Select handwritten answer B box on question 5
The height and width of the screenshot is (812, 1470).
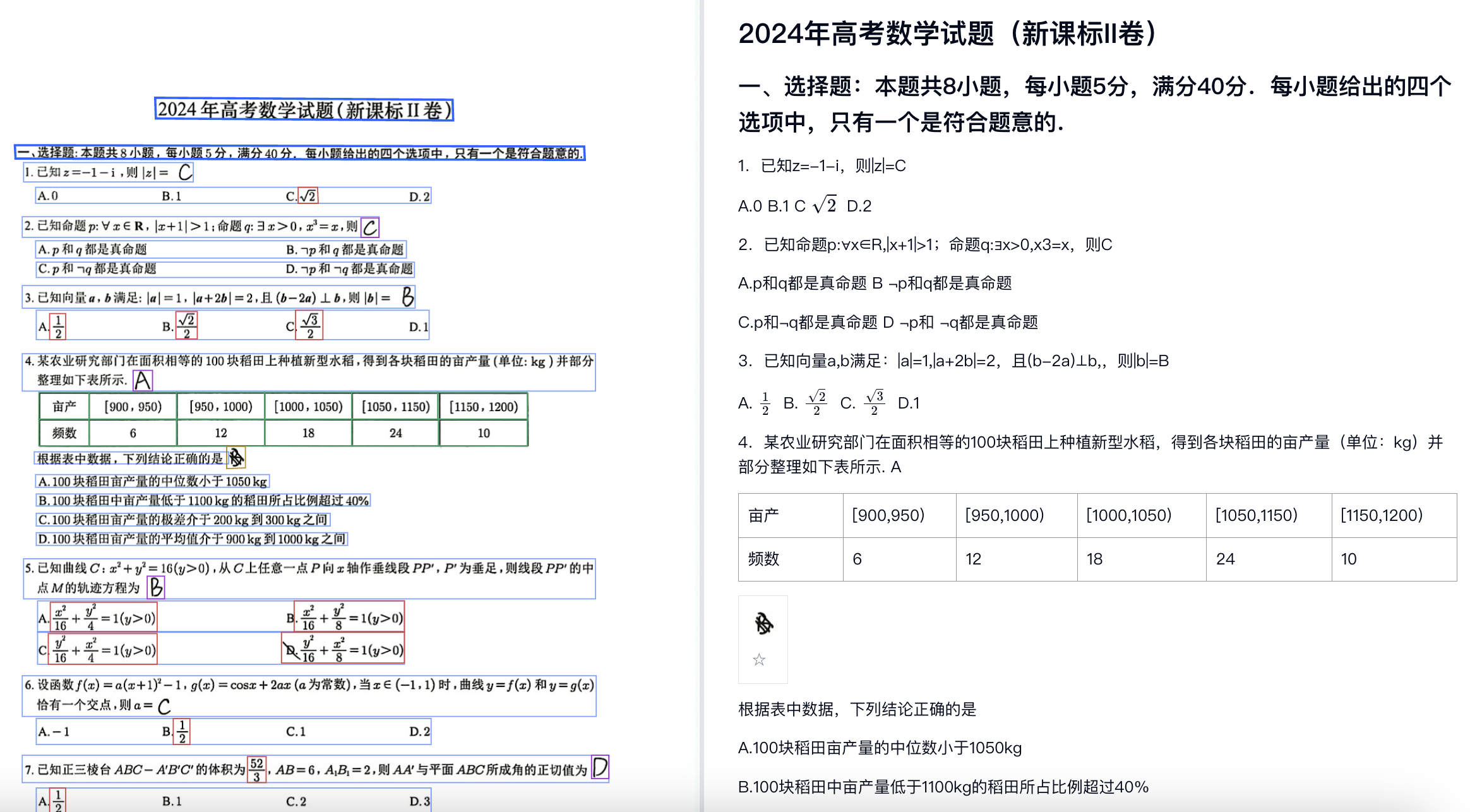(x=155, y=587)
